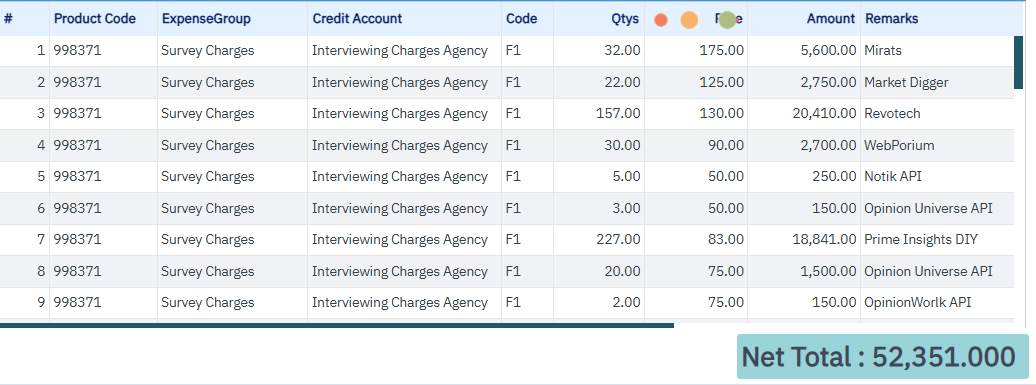Click the vertical scrollbar thumb
The image size is (1036, 385).
click(x=1018, y=63)
